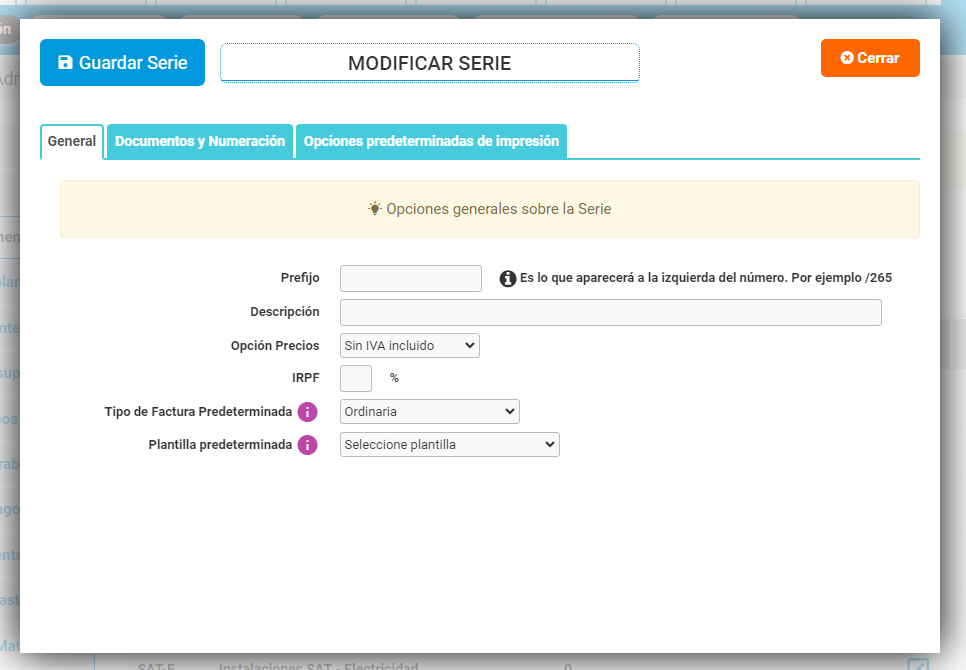Viewport: 966px width, 670px height.
Task: Click the edit pencil icon below the modal
Action: 918,665
